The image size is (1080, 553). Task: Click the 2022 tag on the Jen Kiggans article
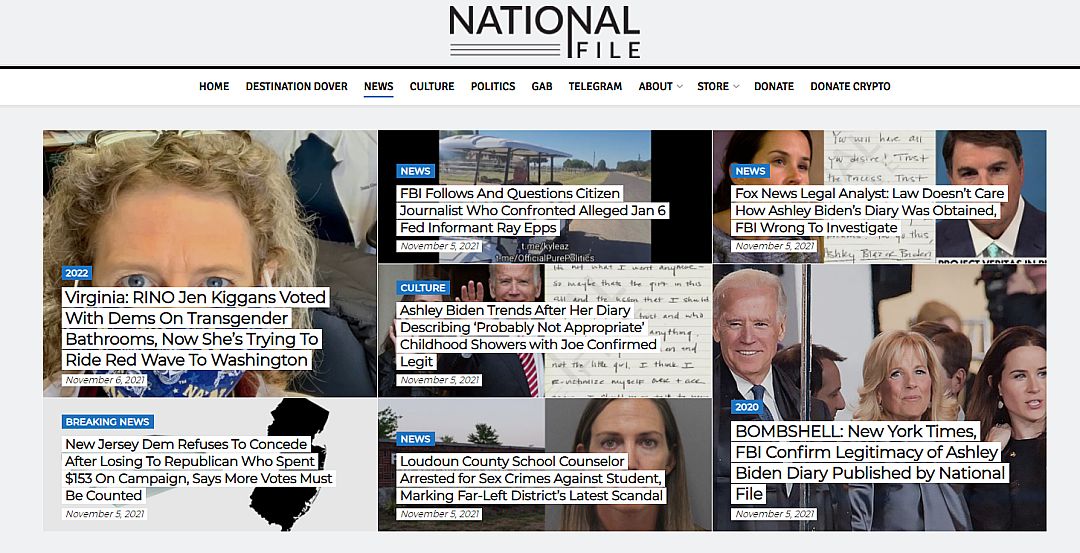76,273
